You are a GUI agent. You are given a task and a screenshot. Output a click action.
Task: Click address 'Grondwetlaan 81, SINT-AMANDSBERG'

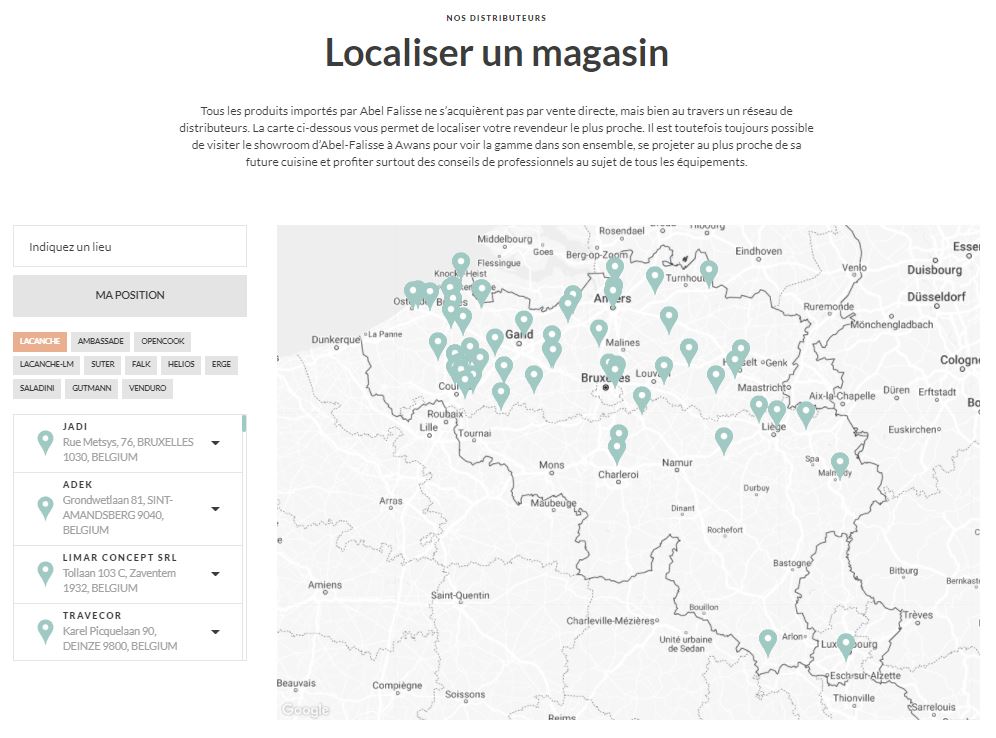(x=118, y=507)
